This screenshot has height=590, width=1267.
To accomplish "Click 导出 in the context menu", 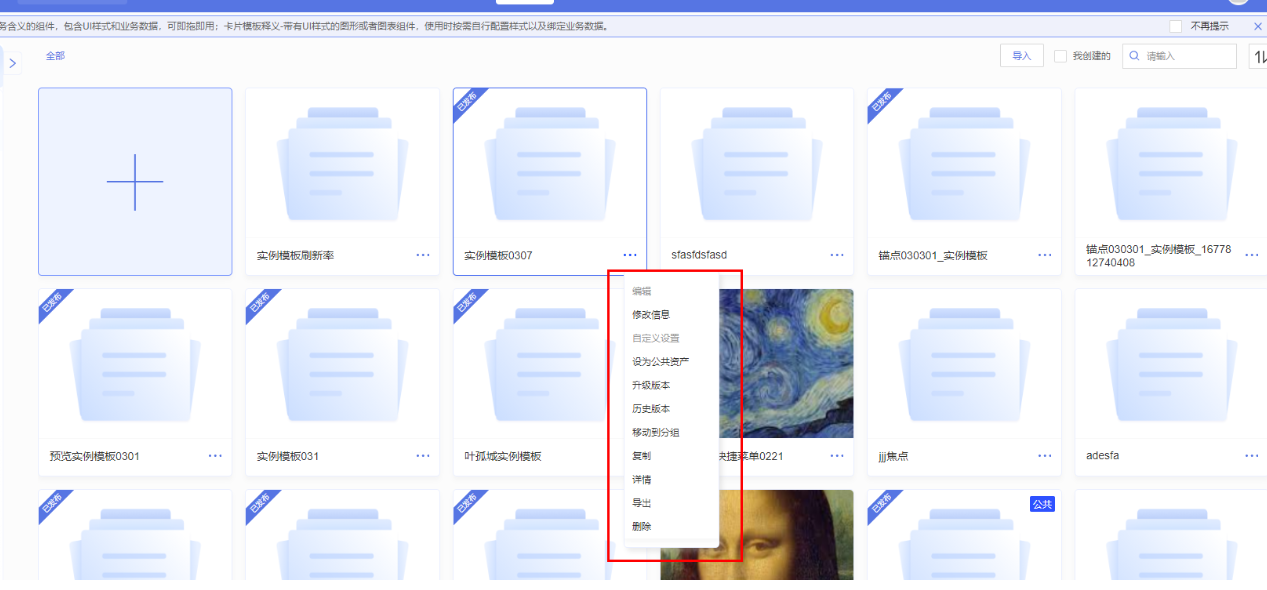I will (x=641, y=503).
